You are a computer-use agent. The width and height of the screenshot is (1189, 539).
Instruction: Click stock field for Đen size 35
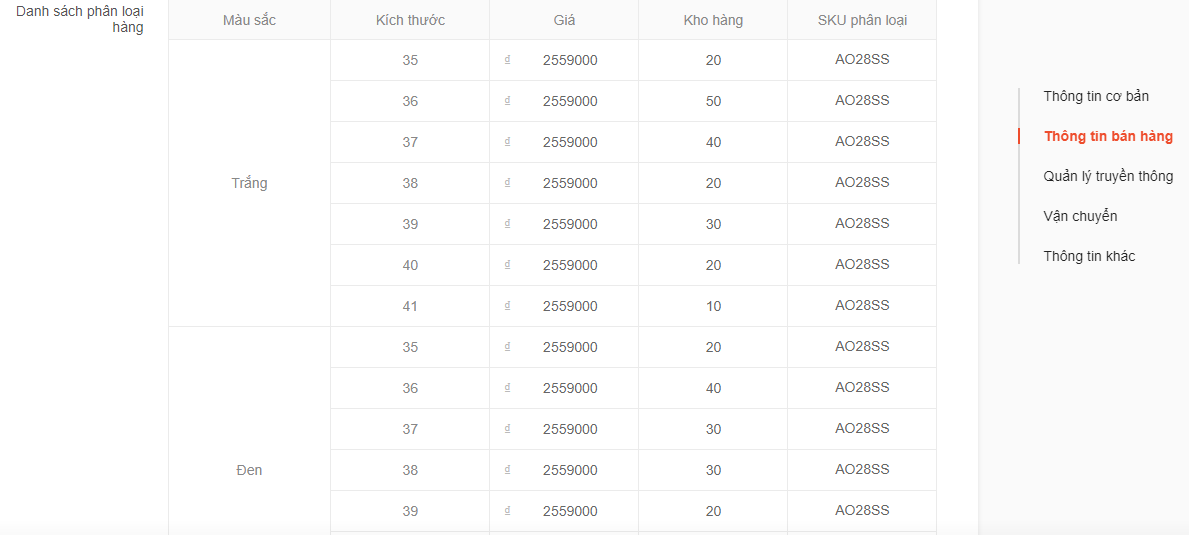(x=713, y=347)
